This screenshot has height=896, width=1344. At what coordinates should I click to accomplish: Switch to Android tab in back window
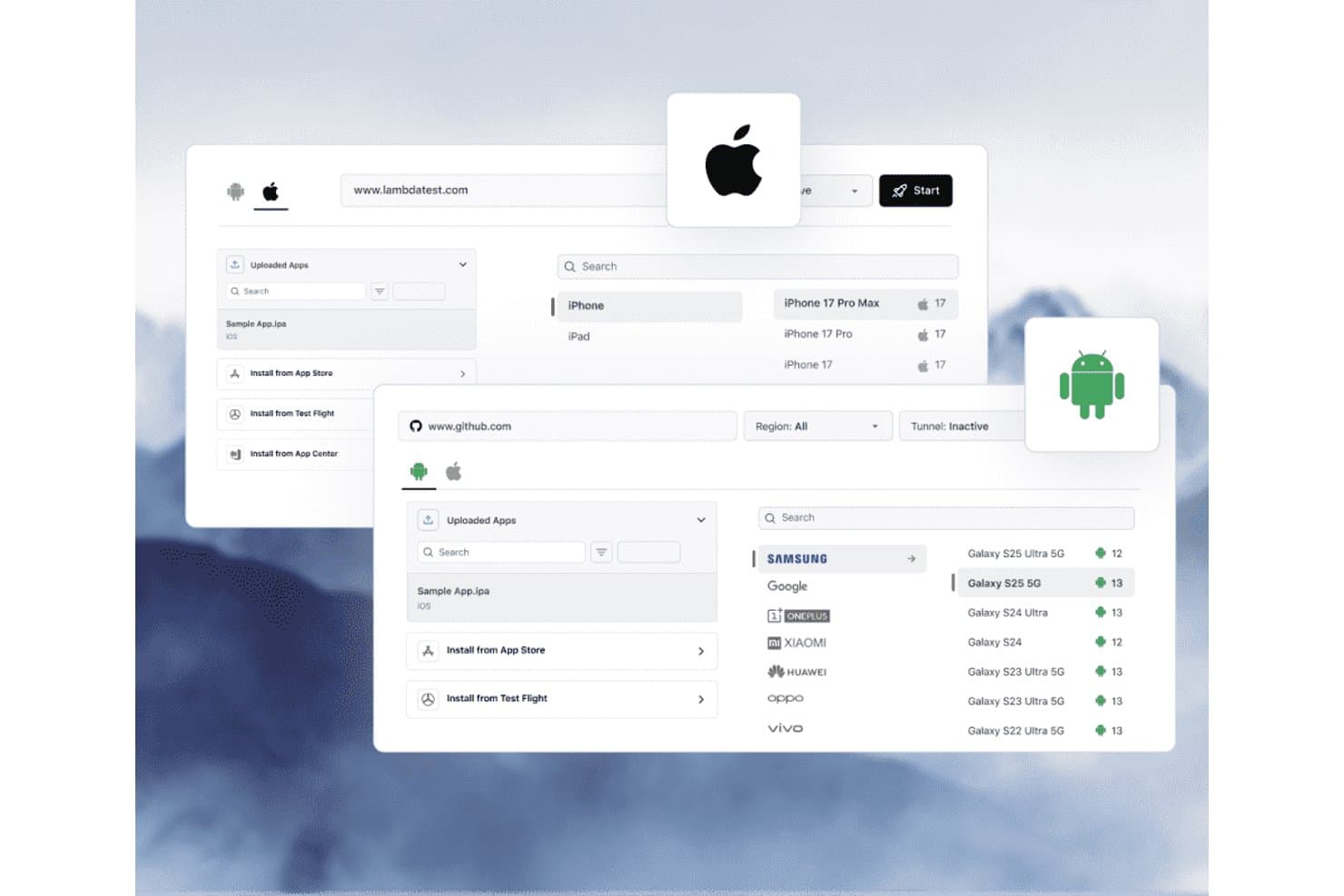(x=236, y=192)
